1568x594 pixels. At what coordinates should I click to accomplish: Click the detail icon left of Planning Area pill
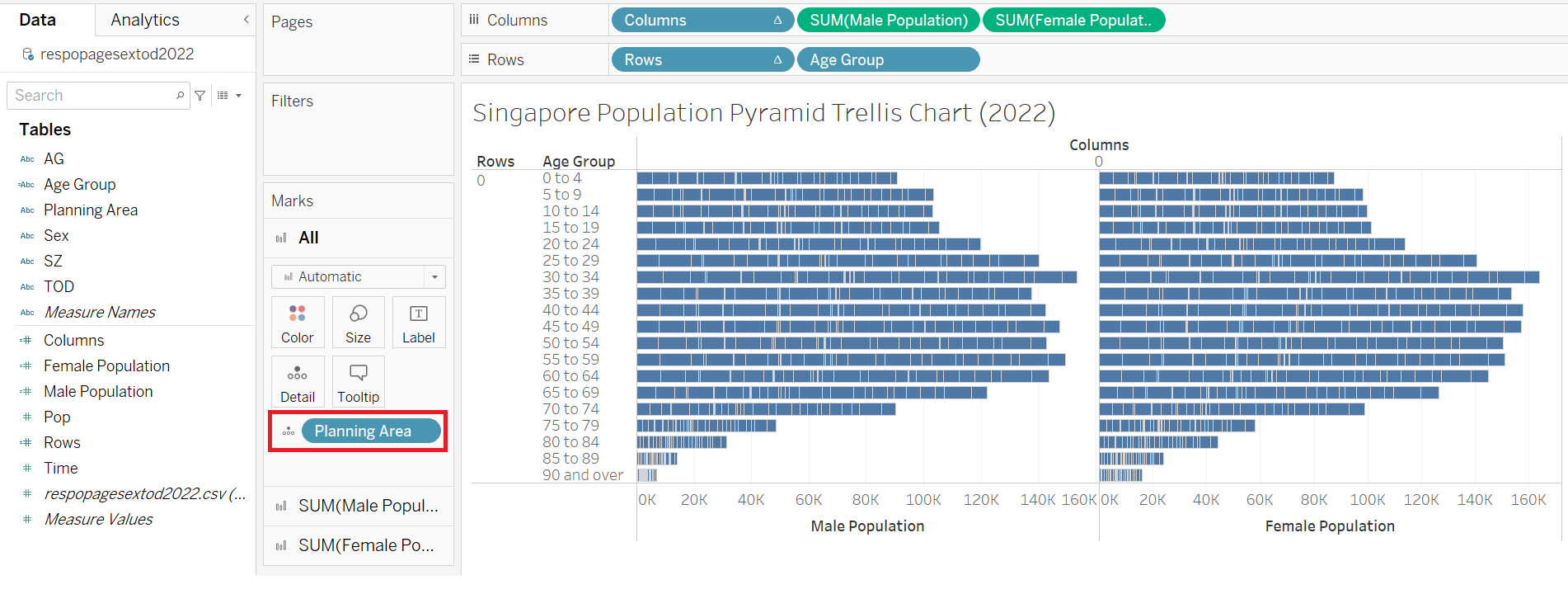click(x=289, y=431)
